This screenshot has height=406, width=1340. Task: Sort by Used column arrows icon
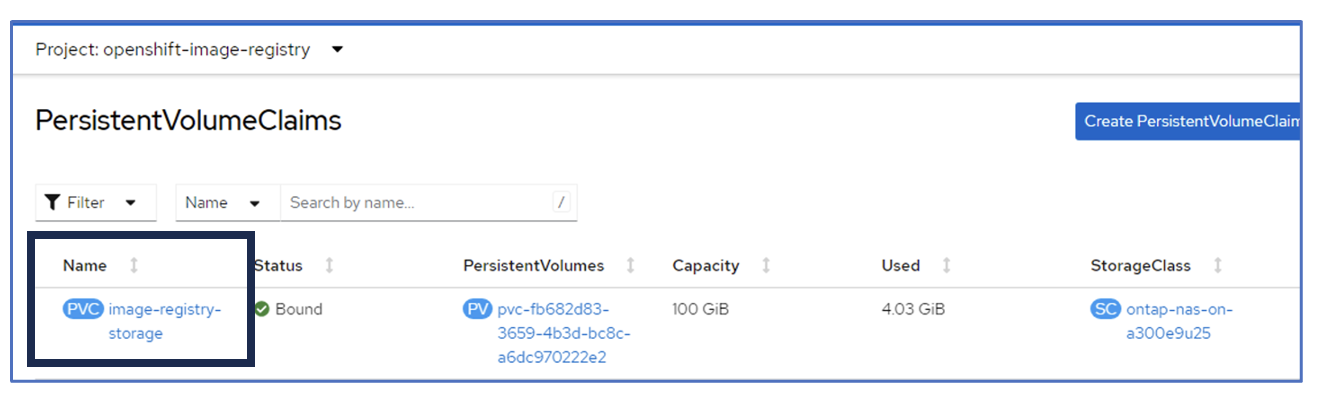(x=946, y=266)
